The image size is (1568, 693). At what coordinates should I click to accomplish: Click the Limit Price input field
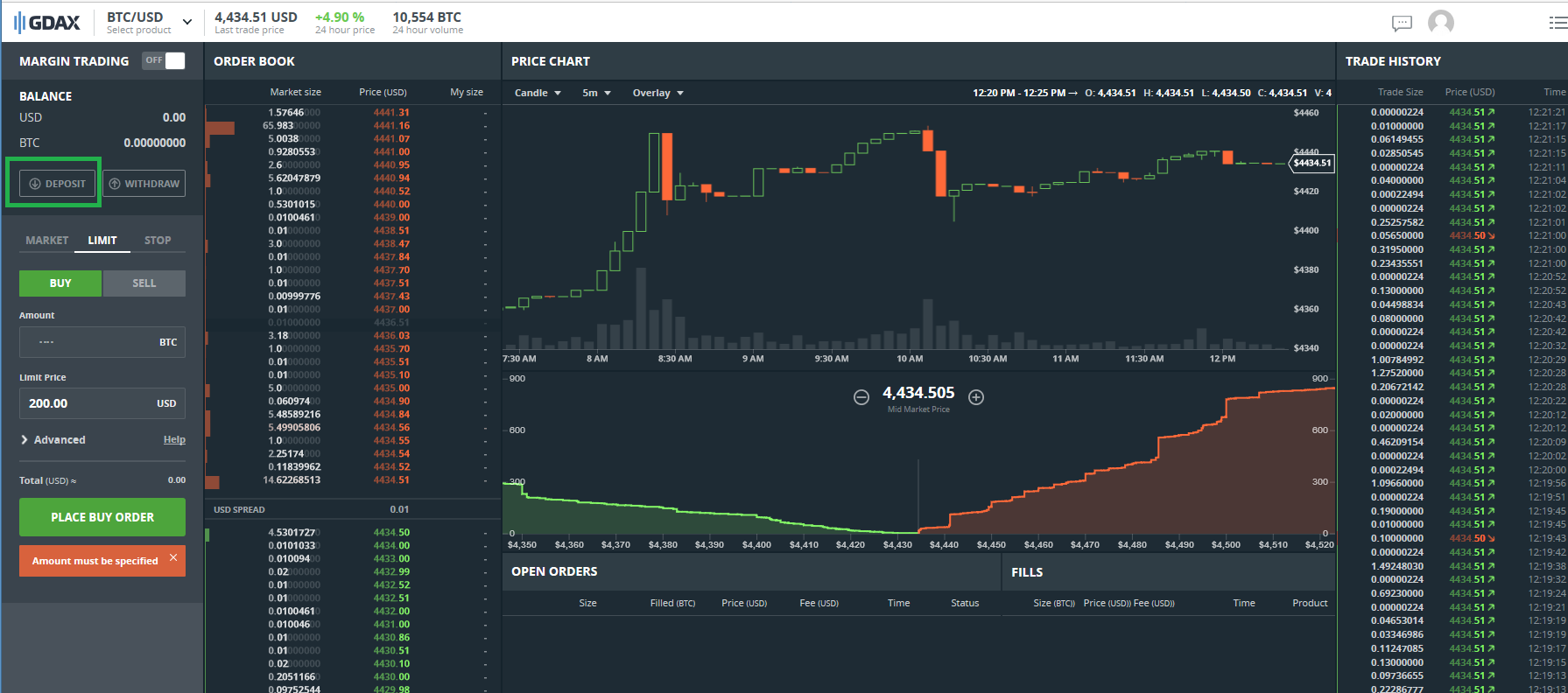pyautogui.click(x=102, y=403)
